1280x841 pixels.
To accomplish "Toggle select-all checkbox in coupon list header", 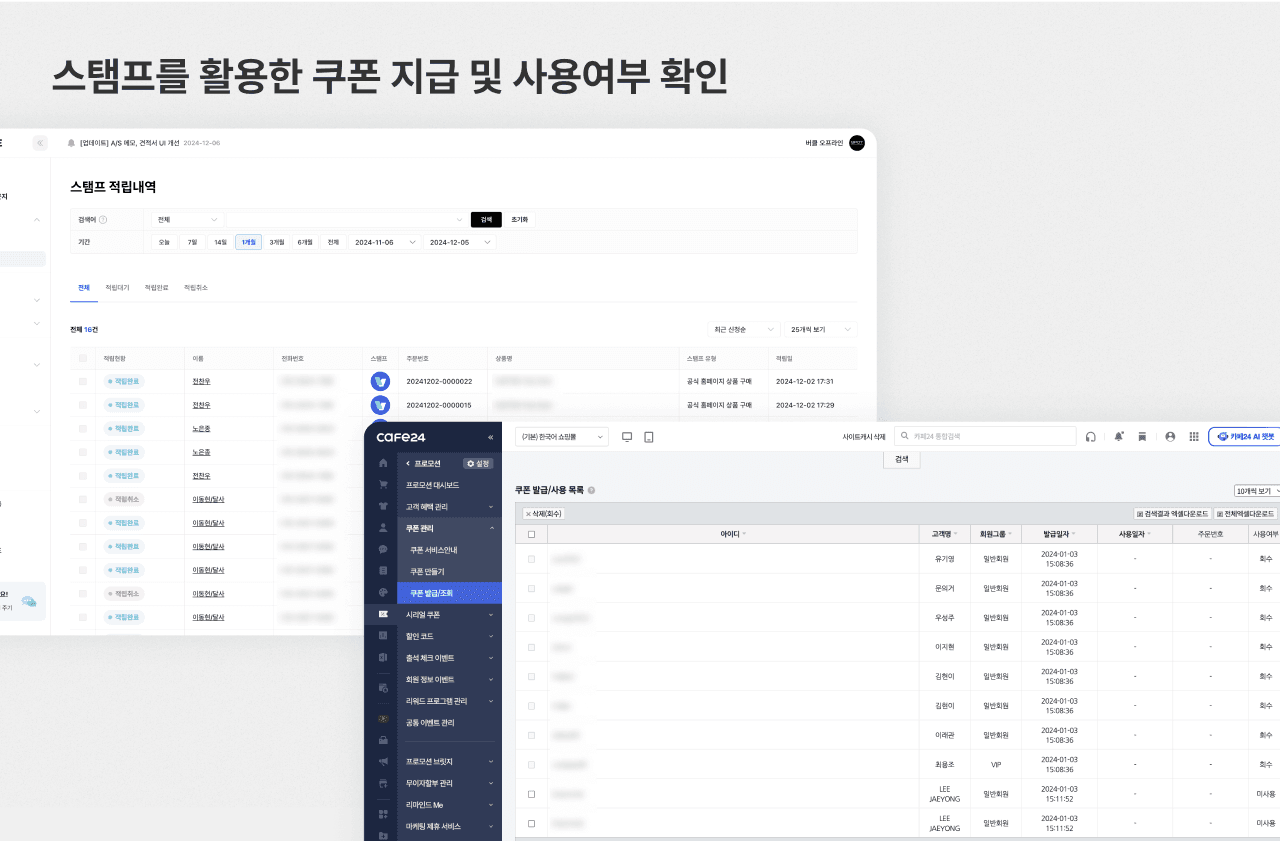I will point(531,534).
